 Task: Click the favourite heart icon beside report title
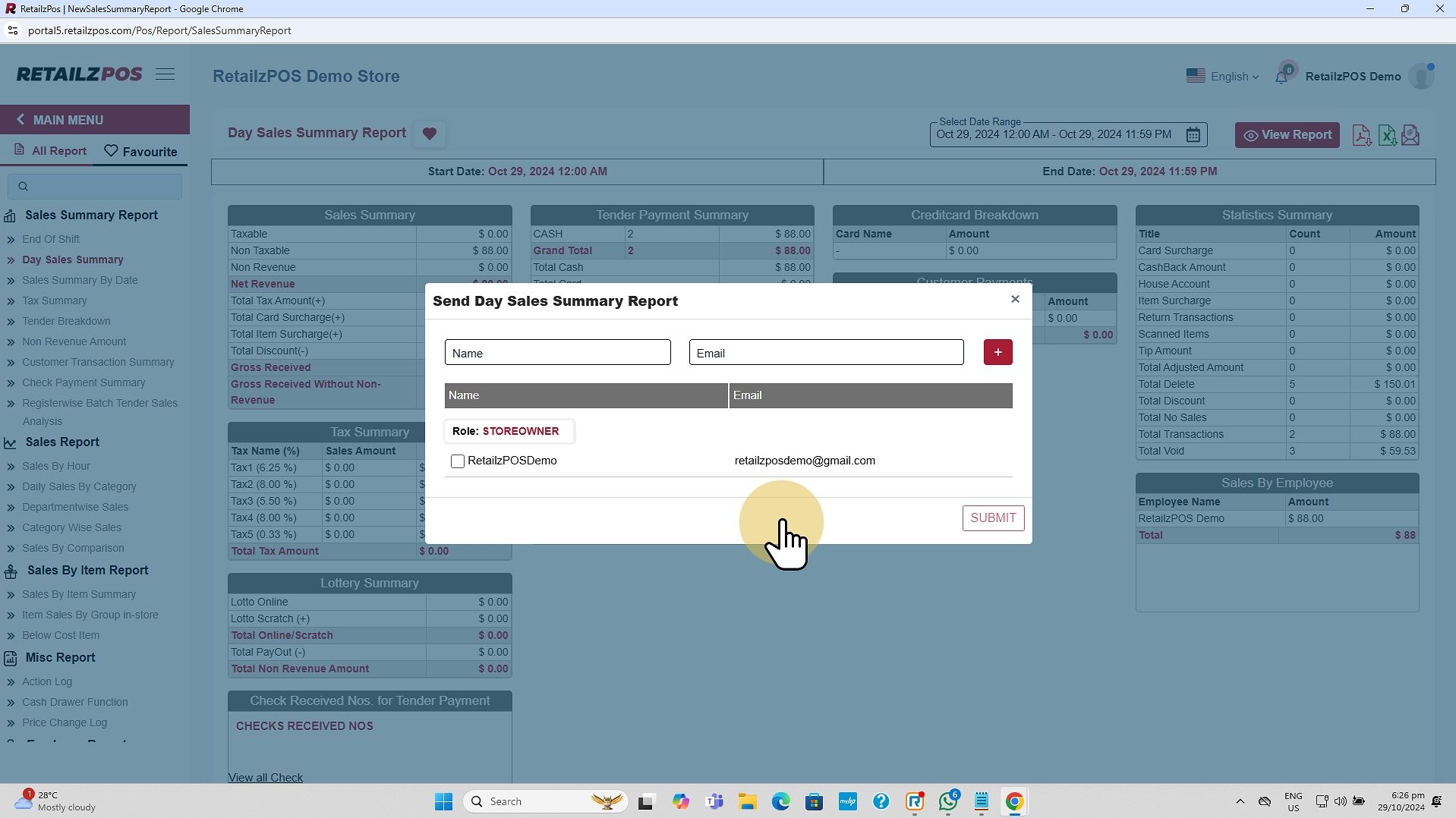(x=429, y=134)
